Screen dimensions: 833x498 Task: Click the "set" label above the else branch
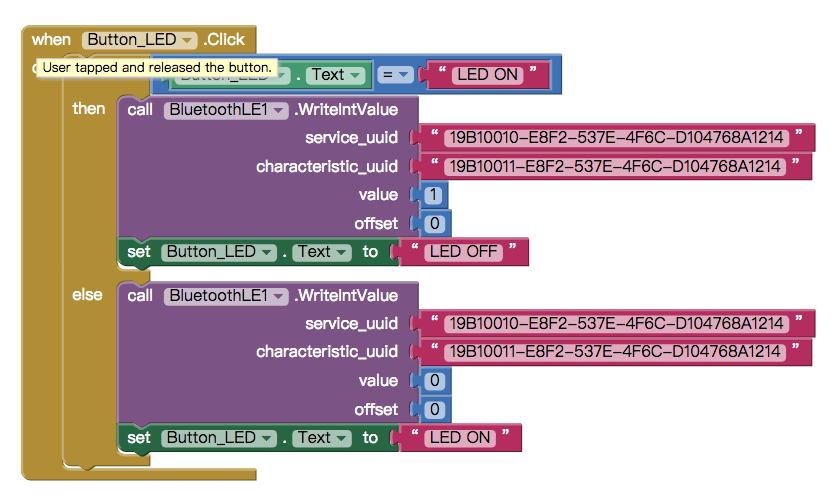[139, 252]
